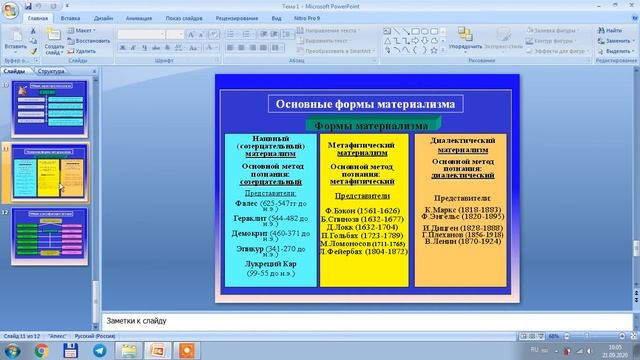The image size is (640, 360).
Task: Select the arrow line shape in gallery
Action: pyautogui.click(x=406, y=31)
